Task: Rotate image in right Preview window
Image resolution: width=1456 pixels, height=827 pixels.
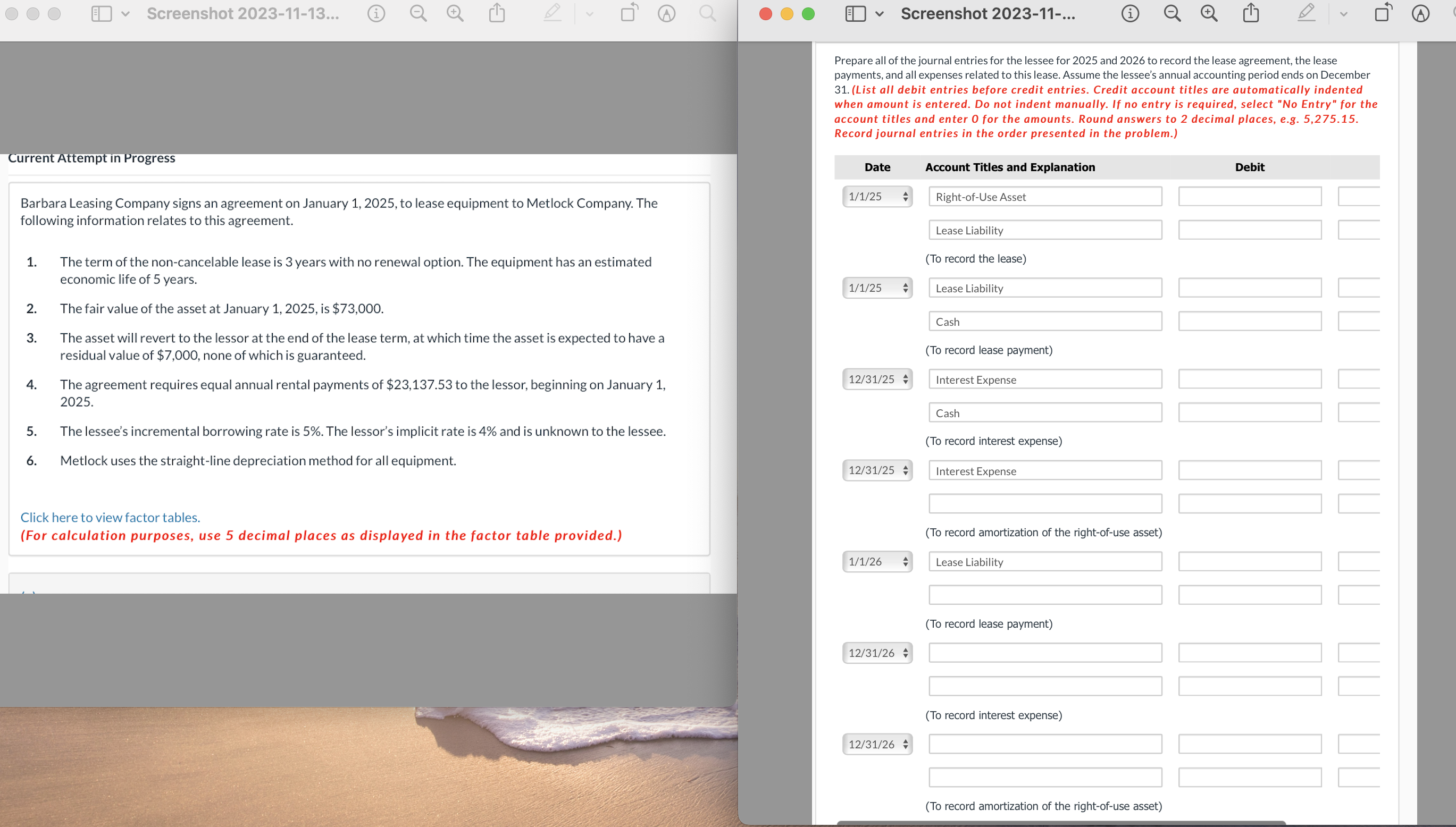Action: [1382, 14]
